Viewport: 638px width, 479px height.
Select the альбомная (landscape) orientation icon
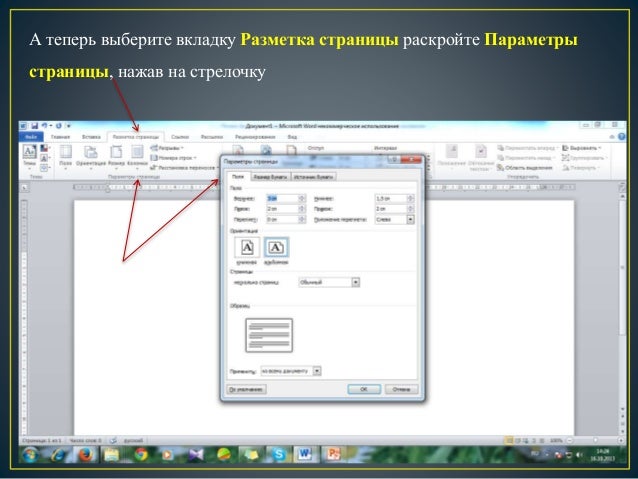[276, 247]
